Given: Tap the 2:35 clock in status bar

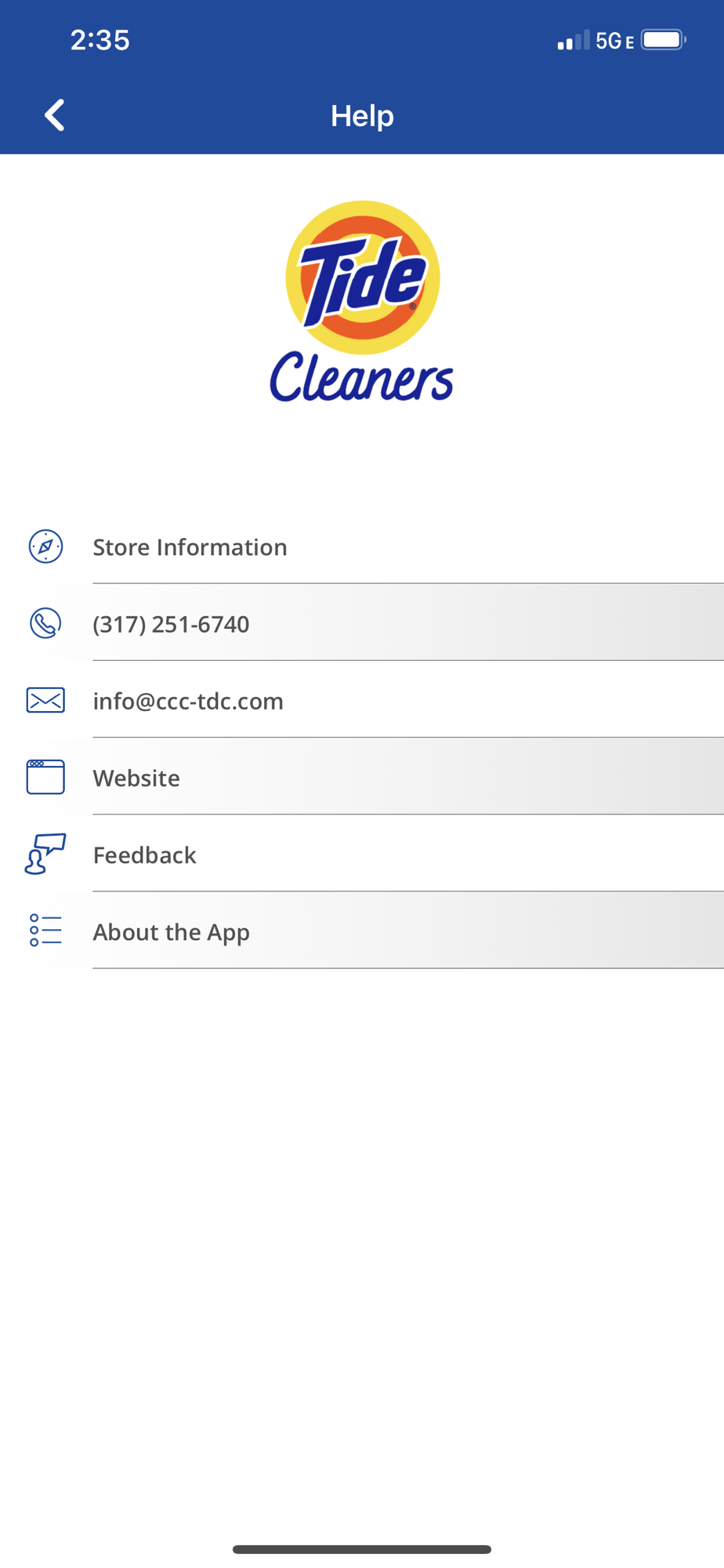Looking at the screenshot, I should 100,40.
